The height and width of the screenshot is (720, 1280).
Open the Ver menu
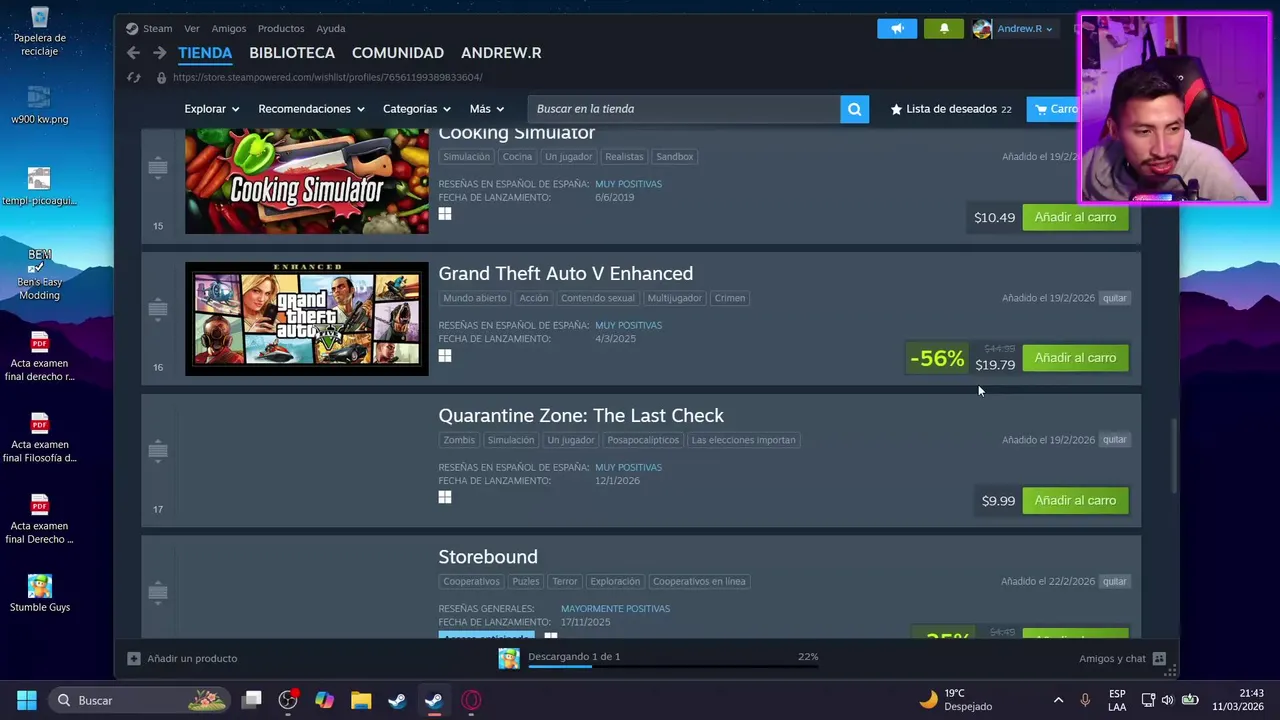click(192, 29)
